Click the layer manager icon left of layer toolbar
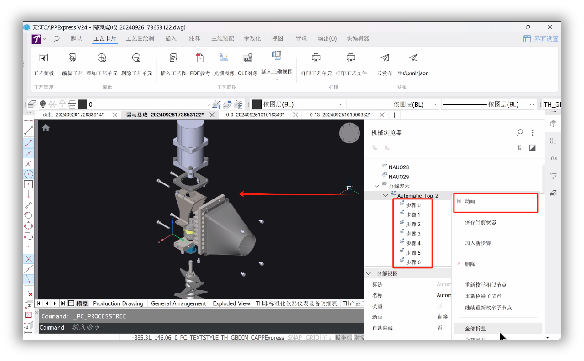584x361 pixels. pos(32,104)
